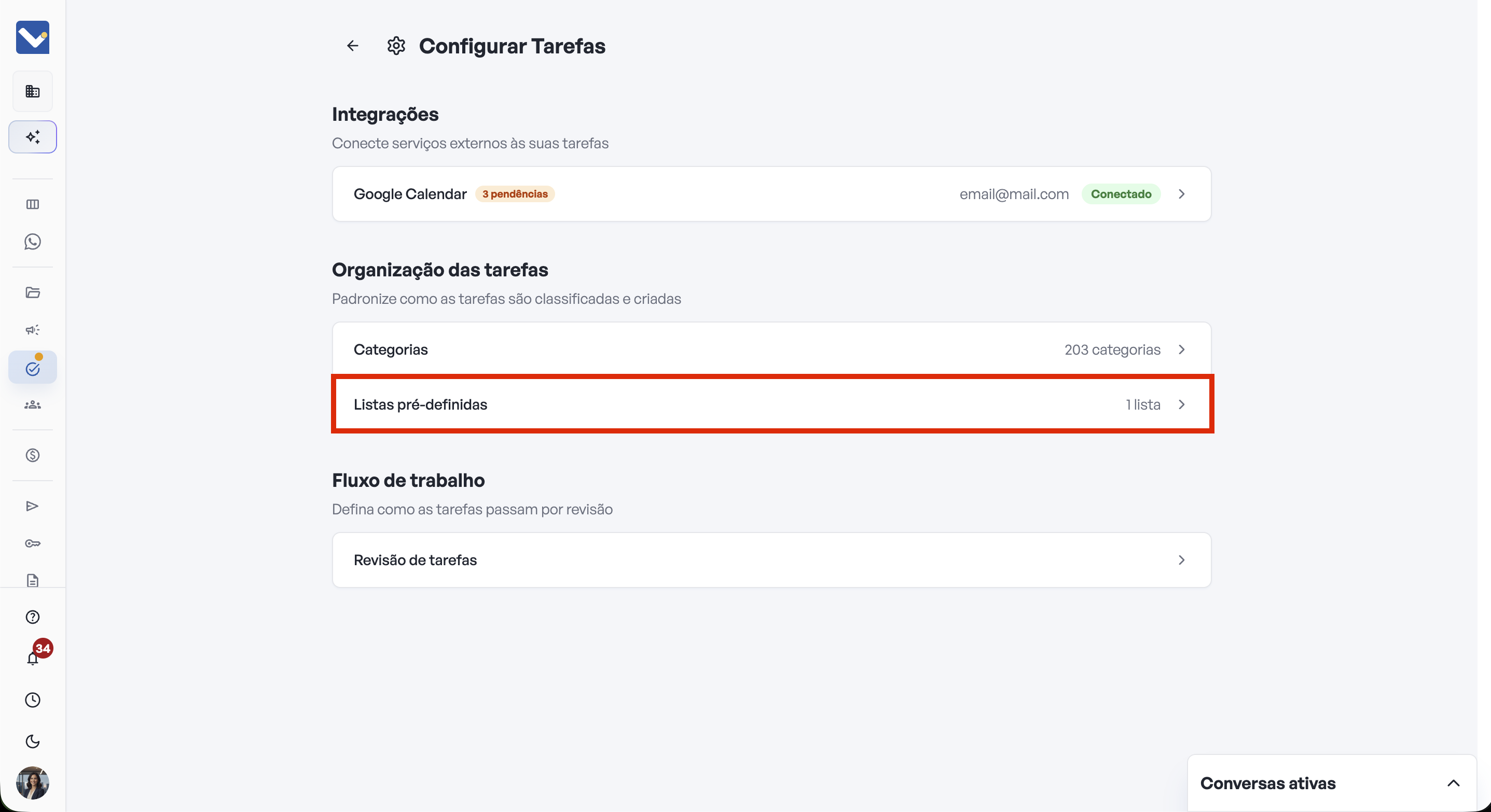Click the 3 pendências badge
1491x812 pixels.
click(x=515, y=194)
